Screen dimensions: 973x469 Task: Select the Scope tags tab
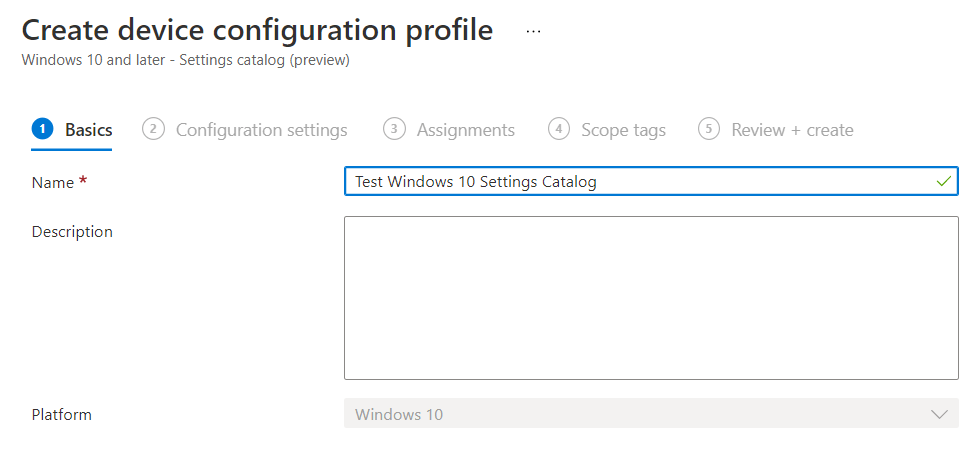(623, 130)
